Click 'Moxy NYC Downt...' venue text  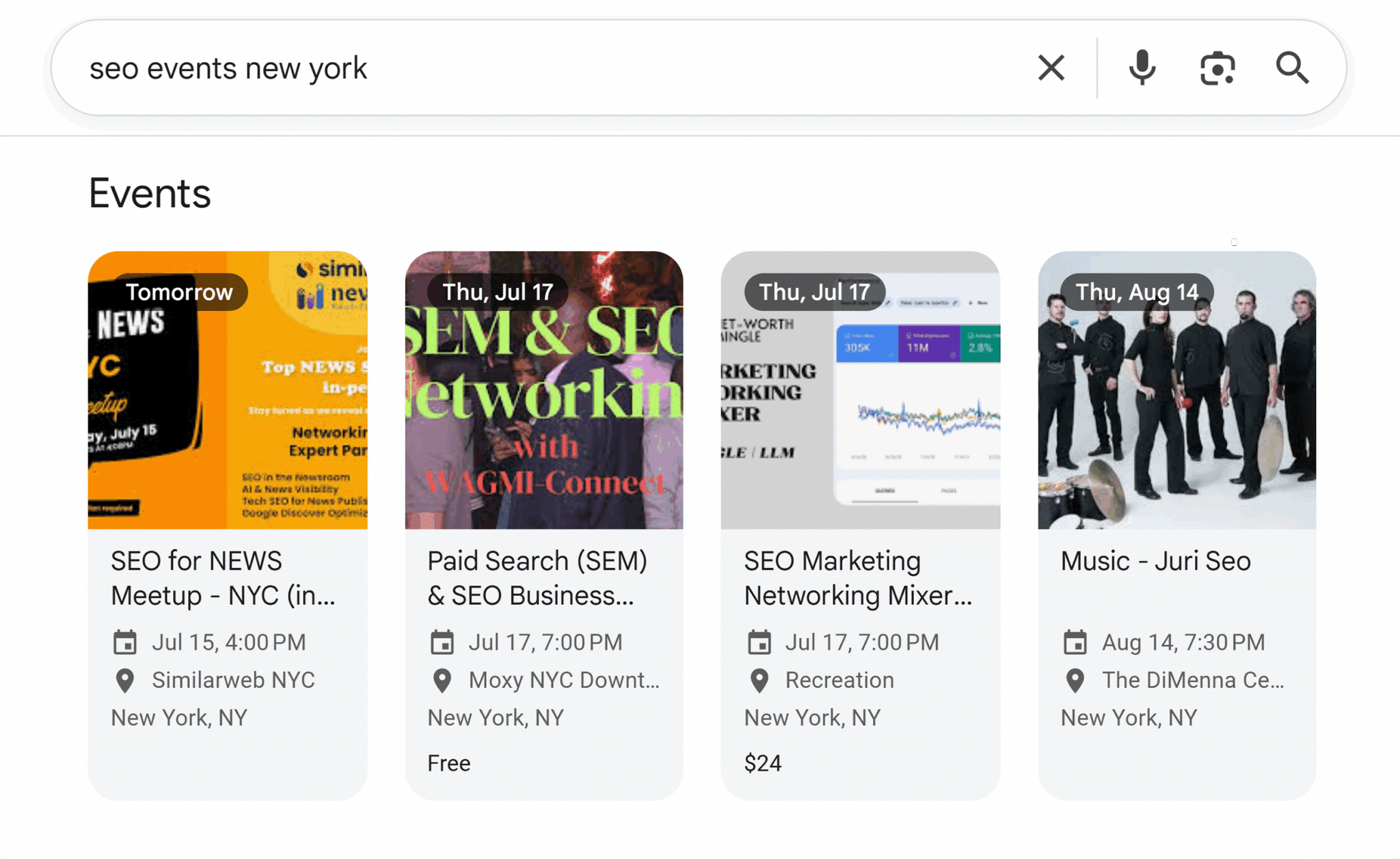coord(564,680)
